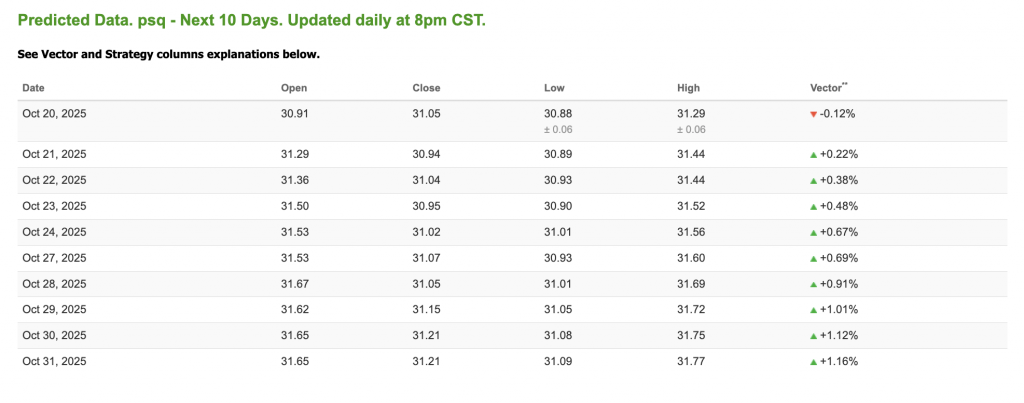The width and height of the screenshot is (1024, 403).
Task: Click green up arrow for Oct 21
Action: point(813,154)
